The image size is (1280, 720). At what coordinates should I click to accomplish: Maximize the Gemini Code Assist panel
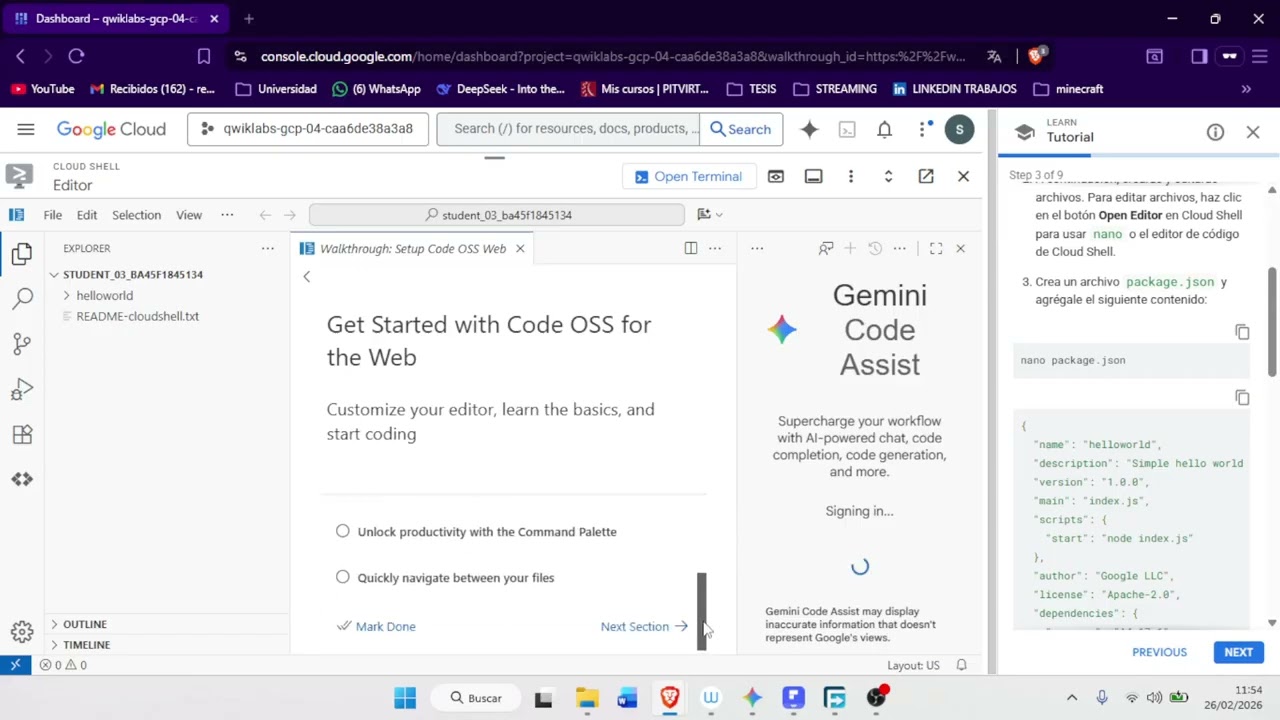[936, 248]
